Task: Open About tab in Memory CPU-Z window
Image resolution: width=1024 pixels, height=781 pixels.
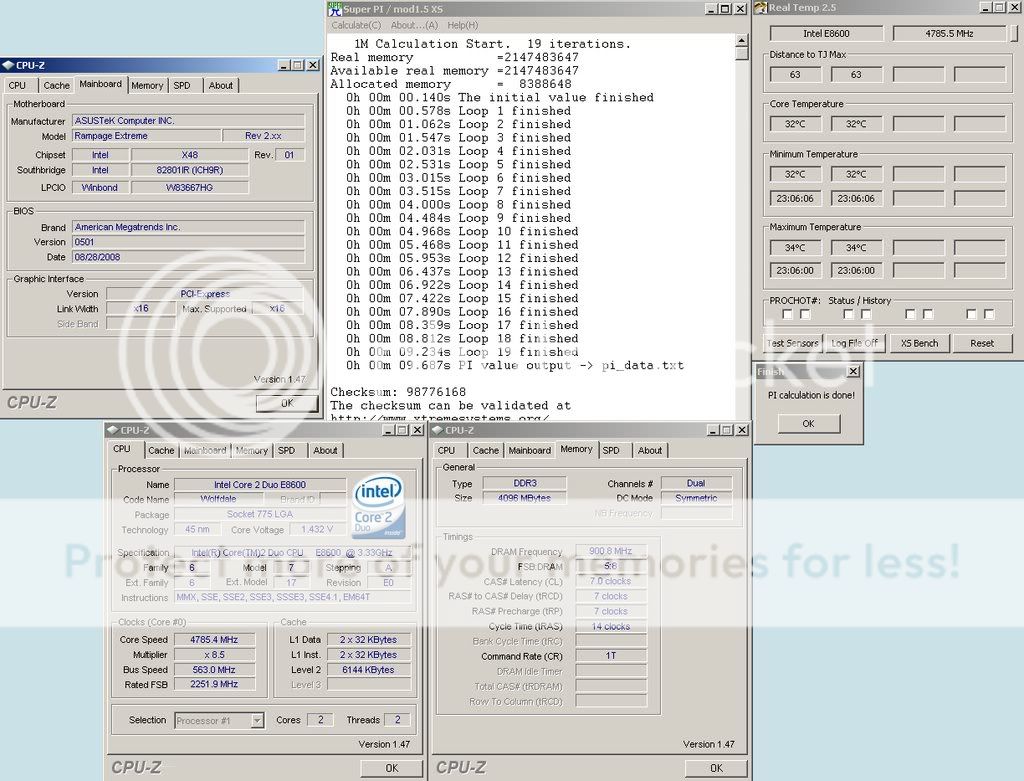Action: [x=650, y=451]
